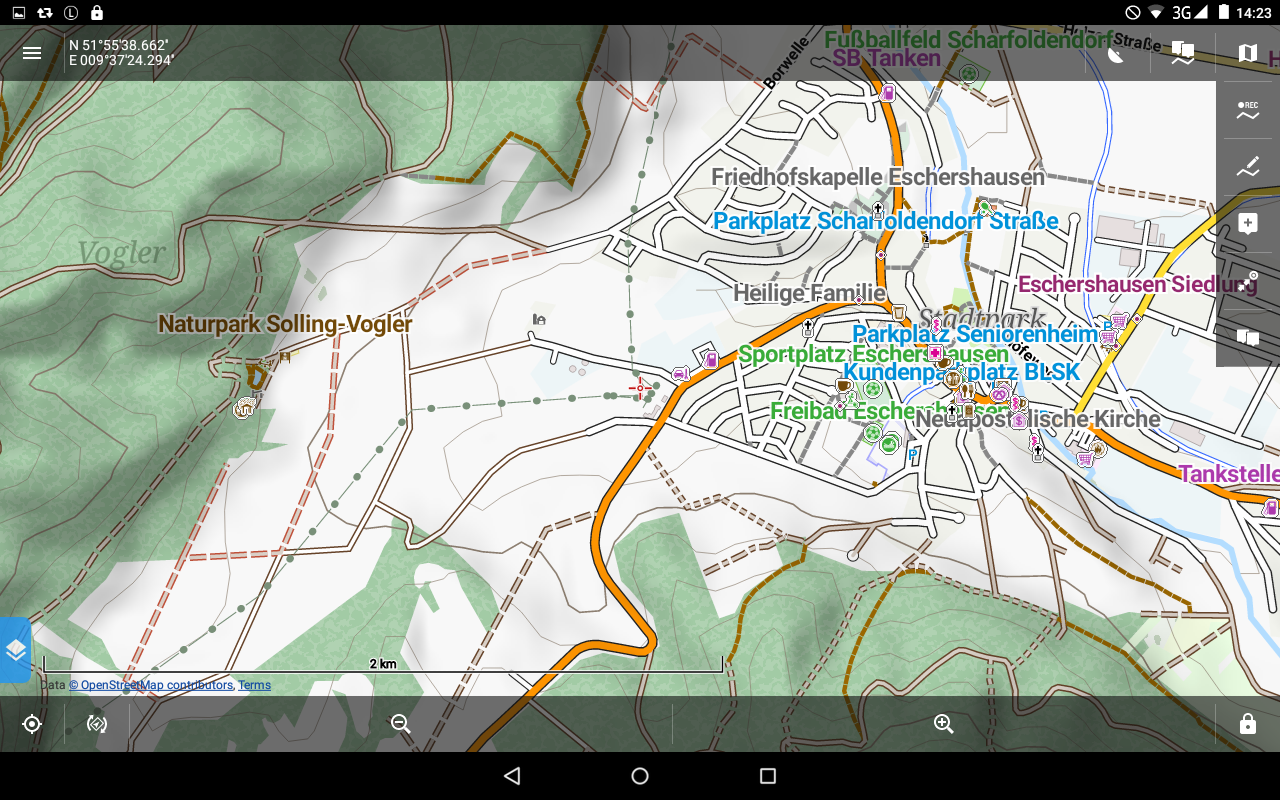Open the route planner pencil-and-track icon
Viewport: 1280px width, 800px height.
(x=1248, y=167)
